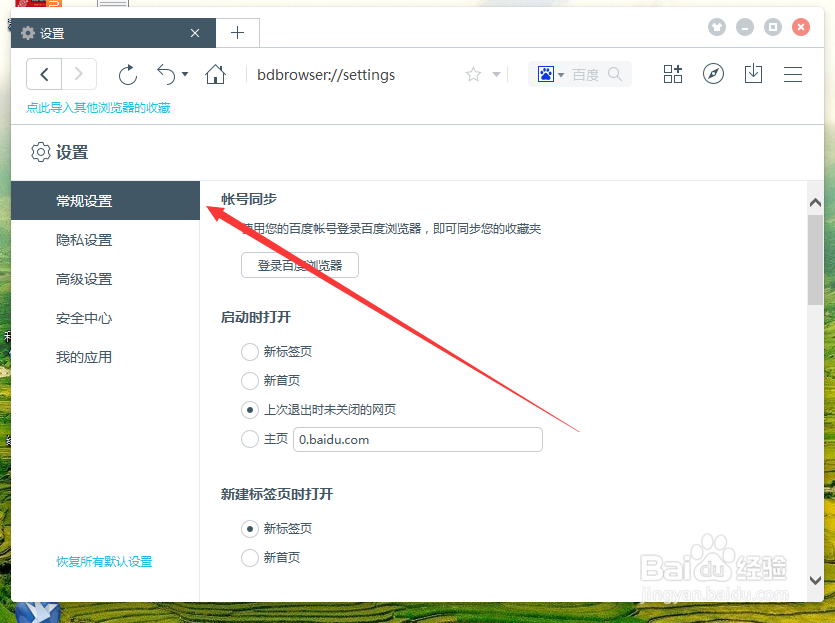Close the 设置 tab
The width and height of the screenshot is (835, 623).
click(x=195, y=33)
